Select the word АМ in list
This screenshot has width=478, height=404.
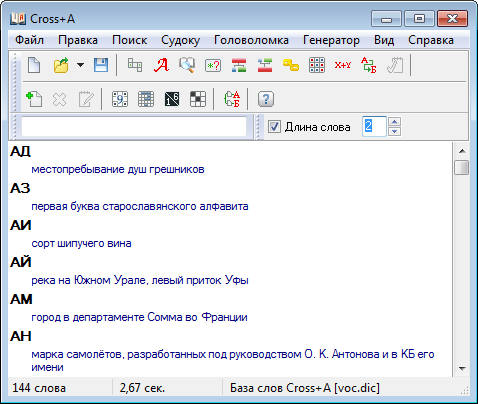(x=21, y=299)
